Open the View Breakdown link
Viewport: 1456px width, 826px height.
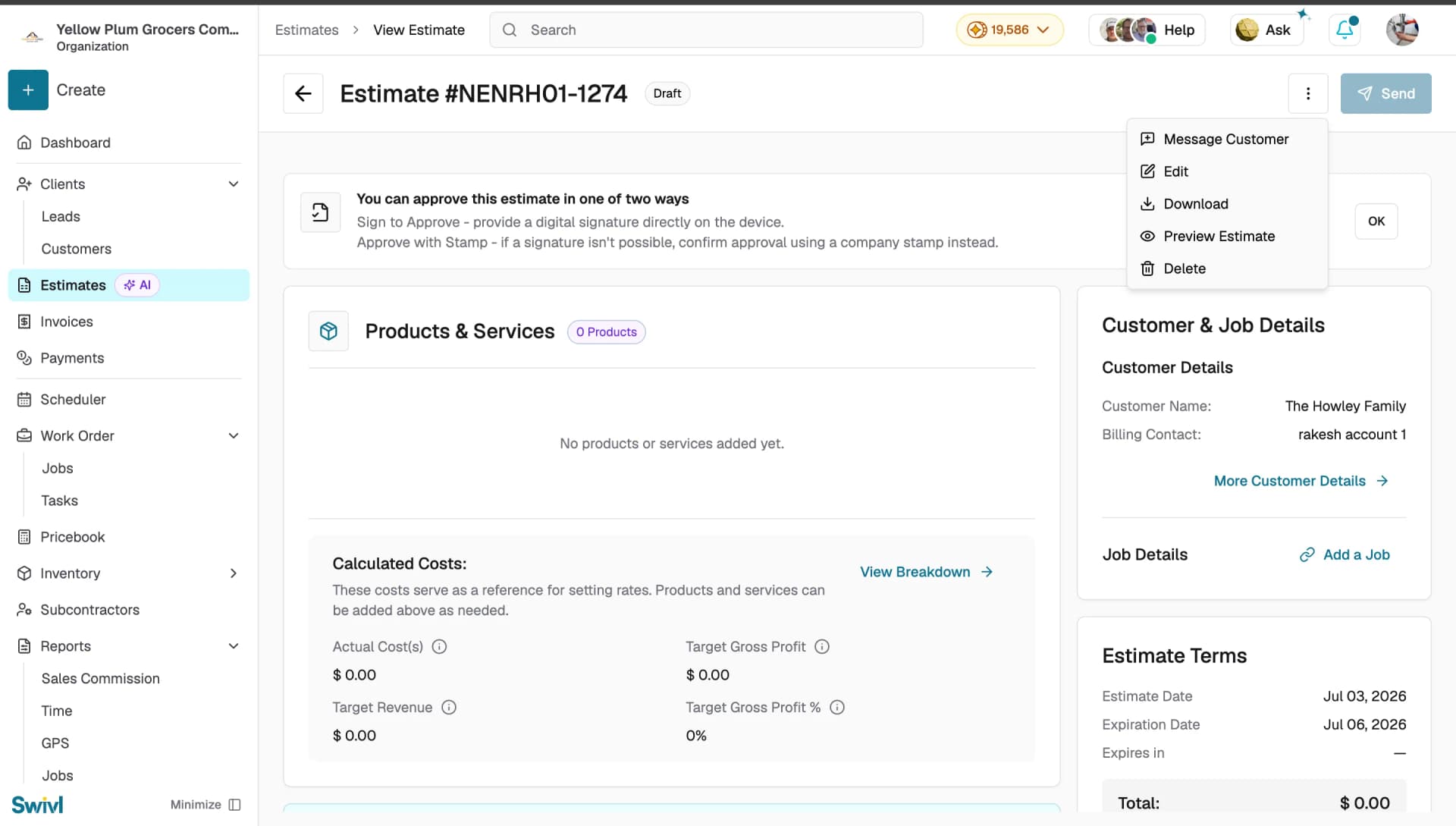[x=926, y=572]
